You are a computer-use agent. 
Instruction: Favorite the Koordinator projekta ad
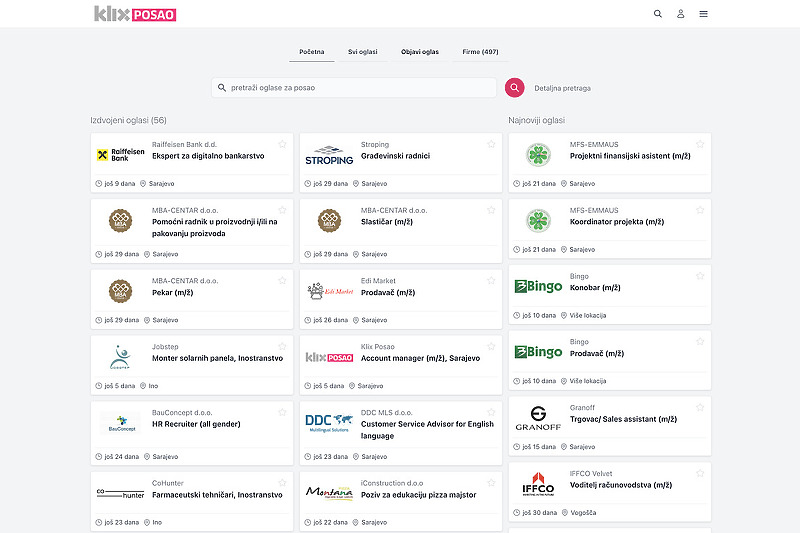(700, 210)
